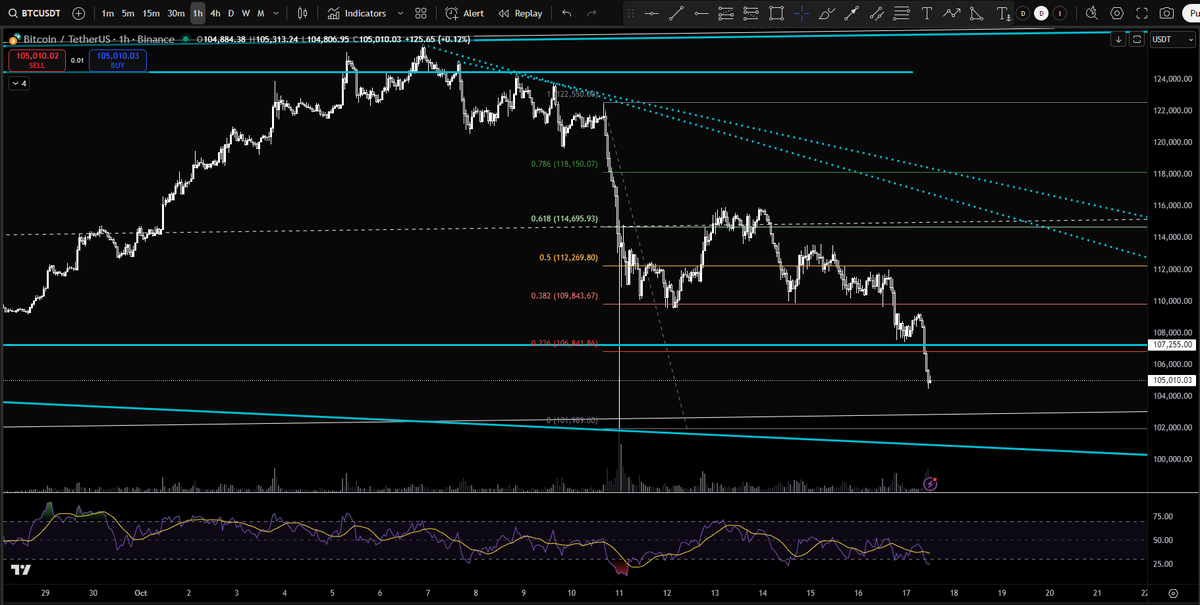This screenshot has height=605, width=1200.
Task: Toggle the auto-fit scale icon beside USDT
Action: [x=1137, y=39]
